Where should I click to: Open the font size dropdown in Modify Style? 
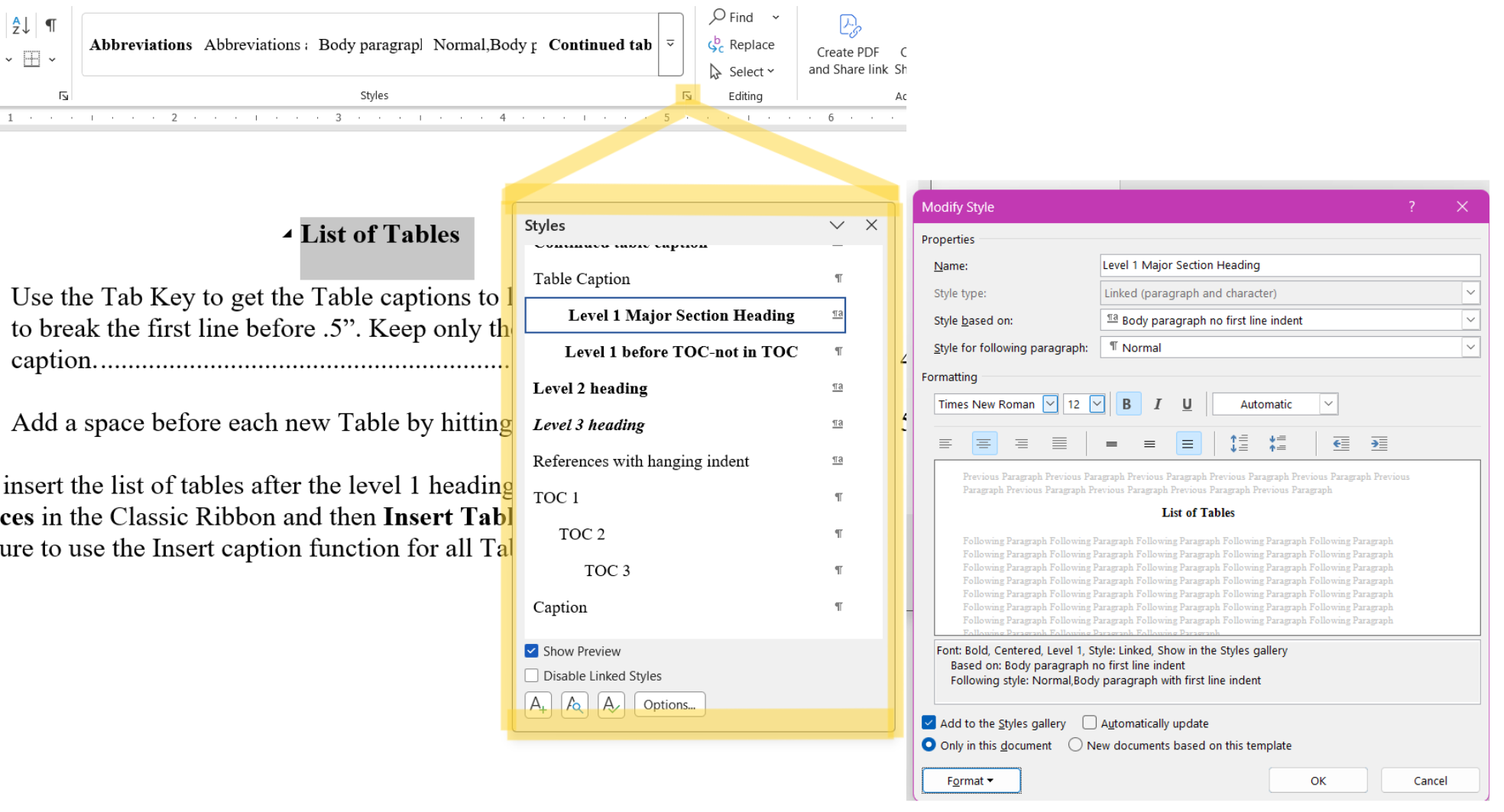pyautogui.click(x=1097, y=403)
